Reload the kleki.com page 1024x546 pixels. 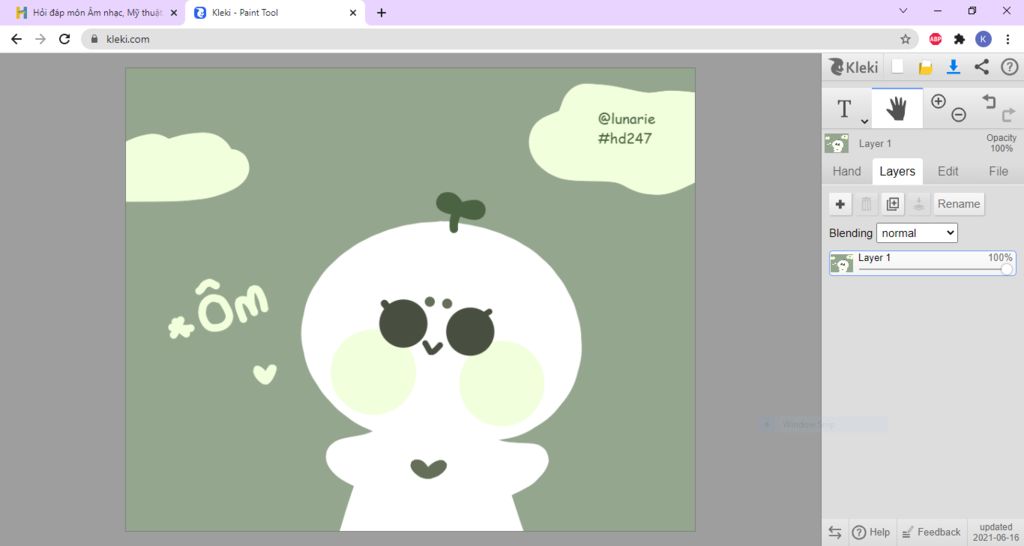point(64,39)
